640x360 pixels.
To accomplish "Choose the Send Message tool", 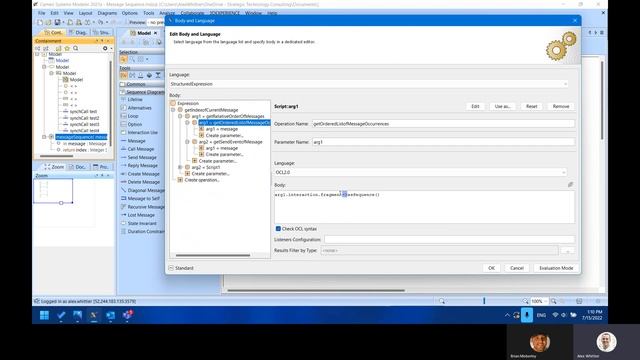I will point(139,157).
